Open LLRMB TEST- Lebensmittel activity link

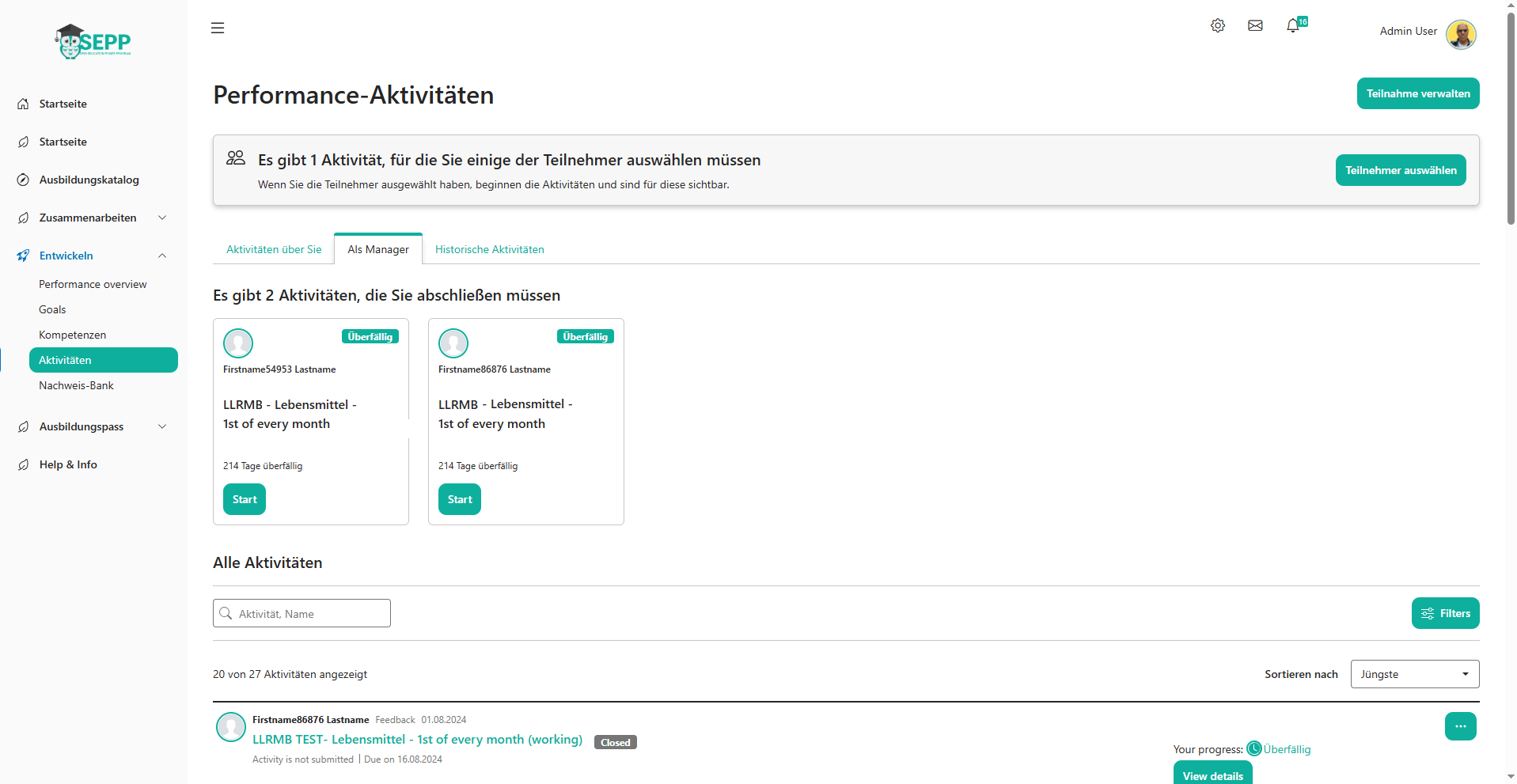(x=417, y=740)
